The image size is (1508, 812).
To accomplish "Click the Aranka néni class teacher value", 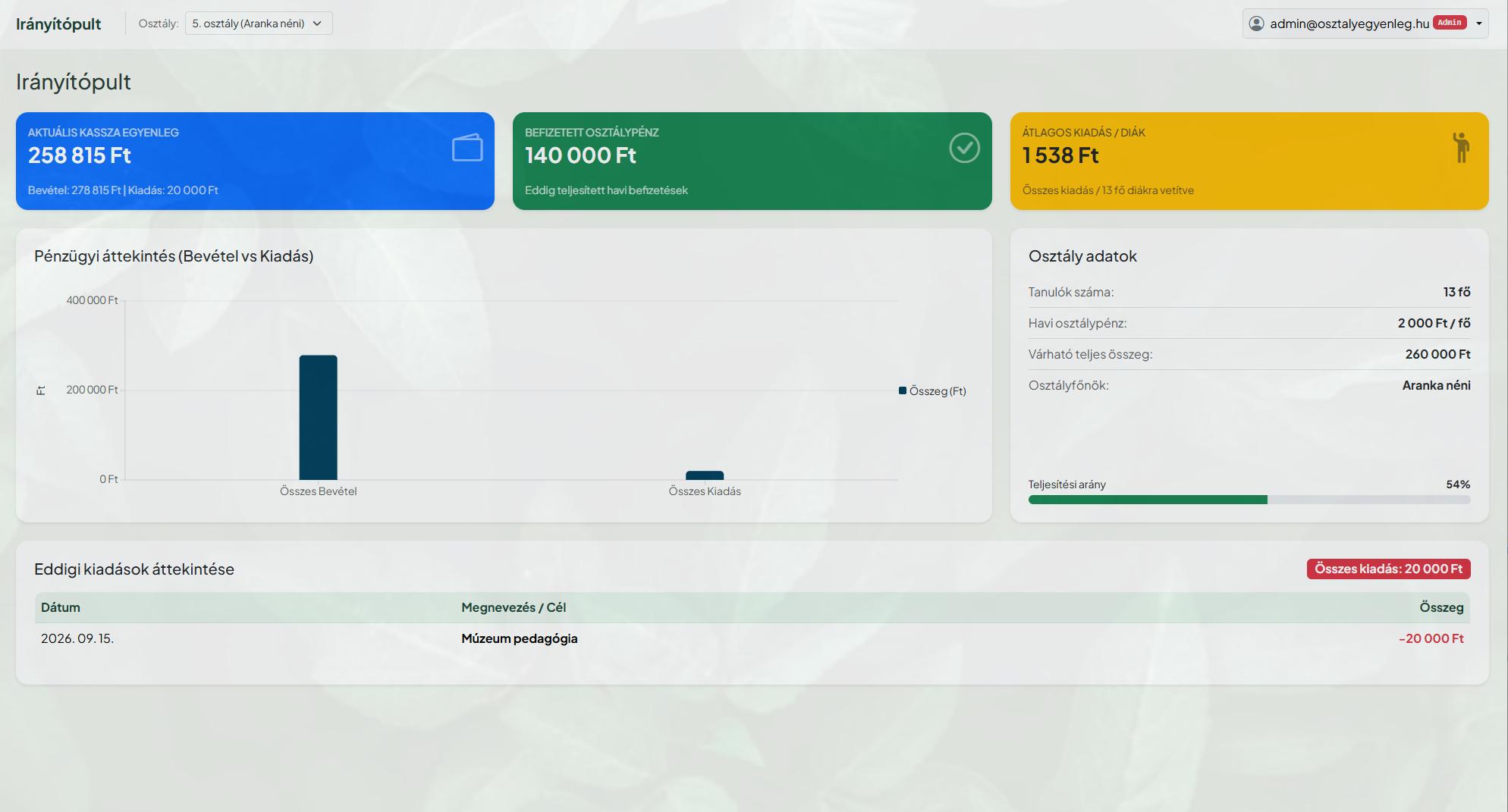I will click(1436, 385).
